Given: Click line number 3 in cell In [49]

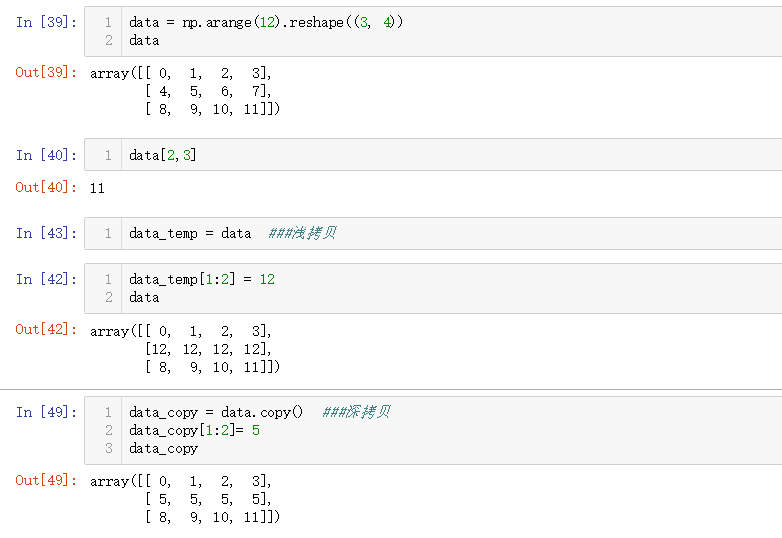Looking at the screenshot, I should 109,449.
